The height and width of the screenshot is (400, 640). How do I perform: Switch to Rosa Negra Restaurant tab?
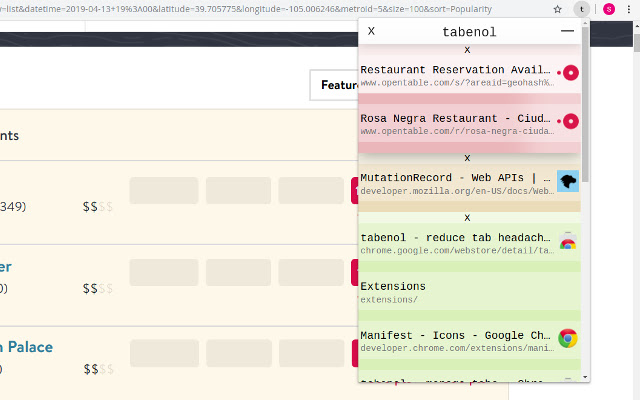pyautogui.click(x=469, y=124)
